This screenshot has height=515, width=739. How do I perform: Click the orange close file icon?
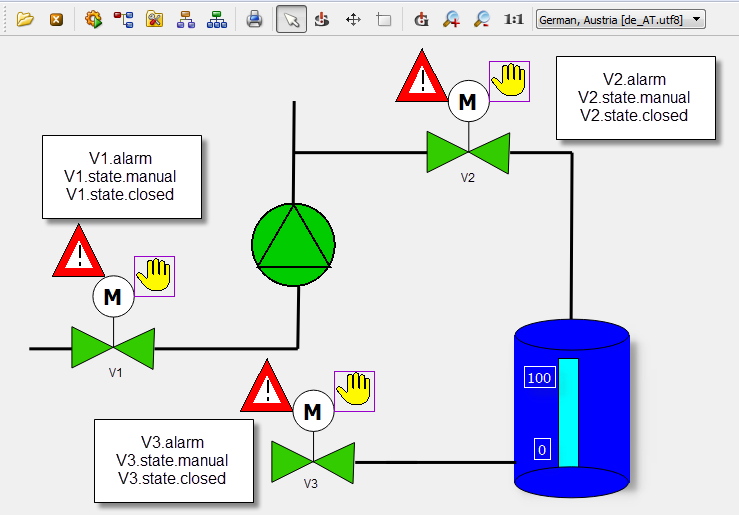tap(57, 19)
